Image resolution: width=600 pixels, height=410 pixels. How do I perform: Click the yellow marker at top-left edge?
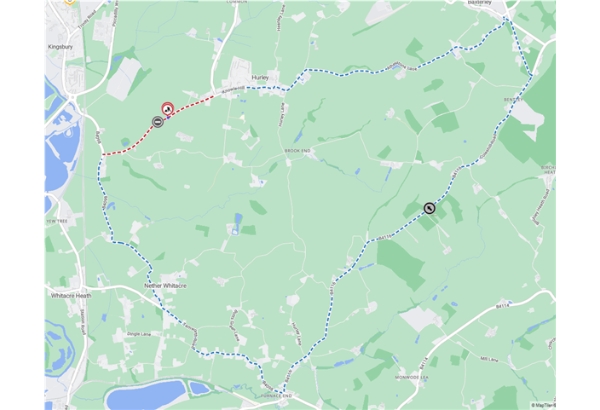(69, 2)
